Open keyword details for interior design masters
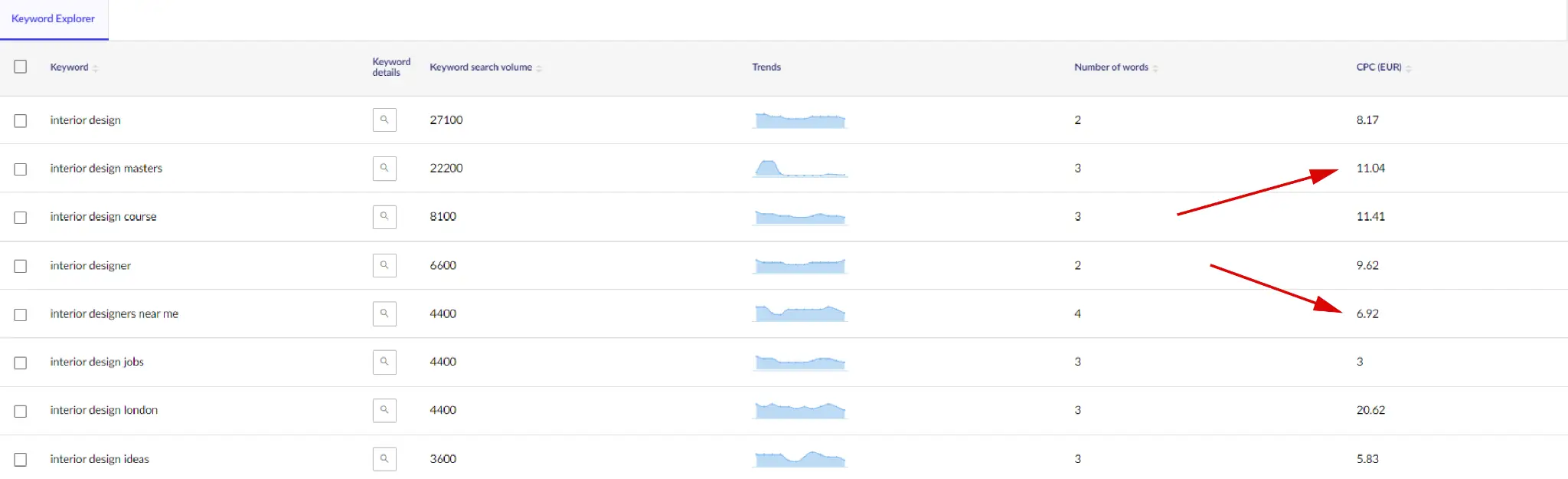 click(384, 169)
